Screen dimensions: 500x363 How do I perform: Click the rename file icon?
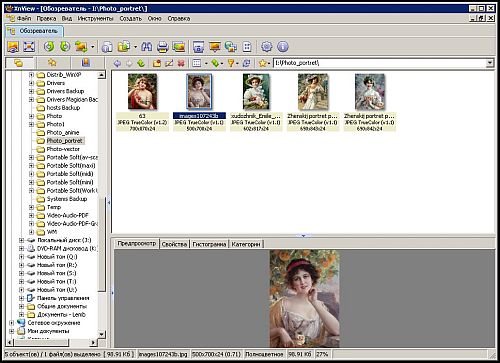click(169, 63)
